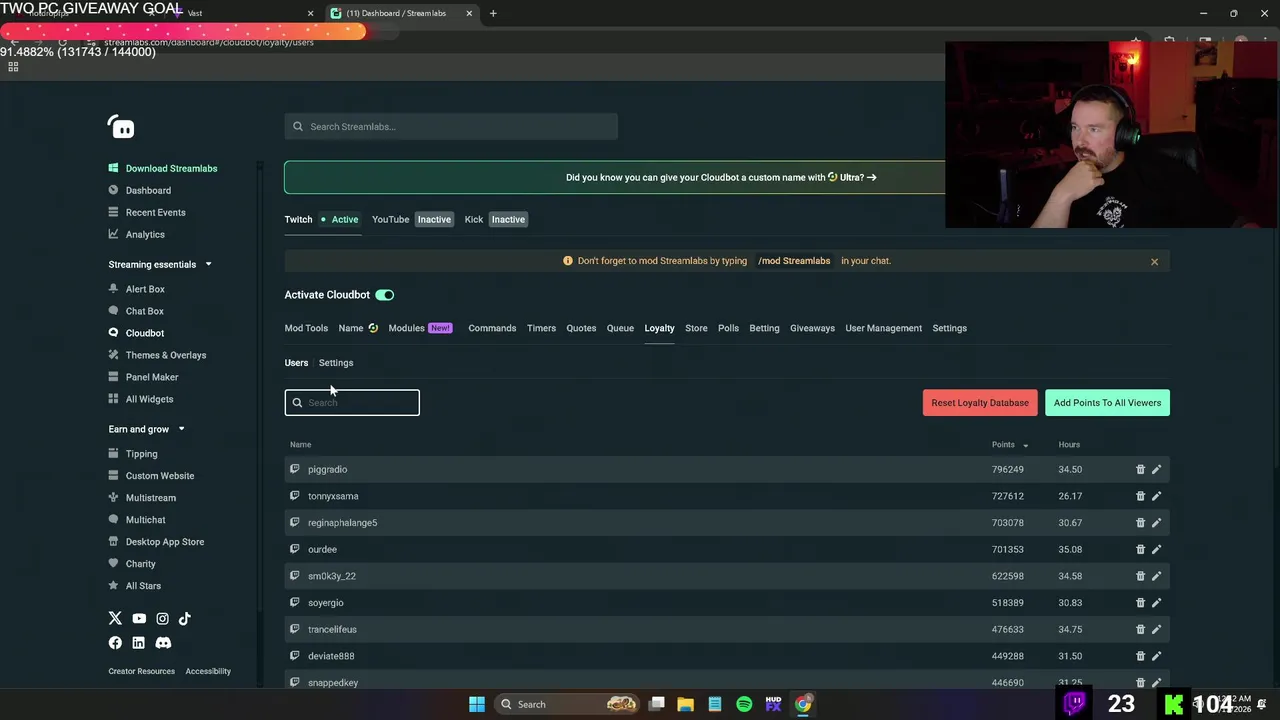Open the Facebook social icon
Viewport: 1280px width, 720px height.
(x=115, y=643)
